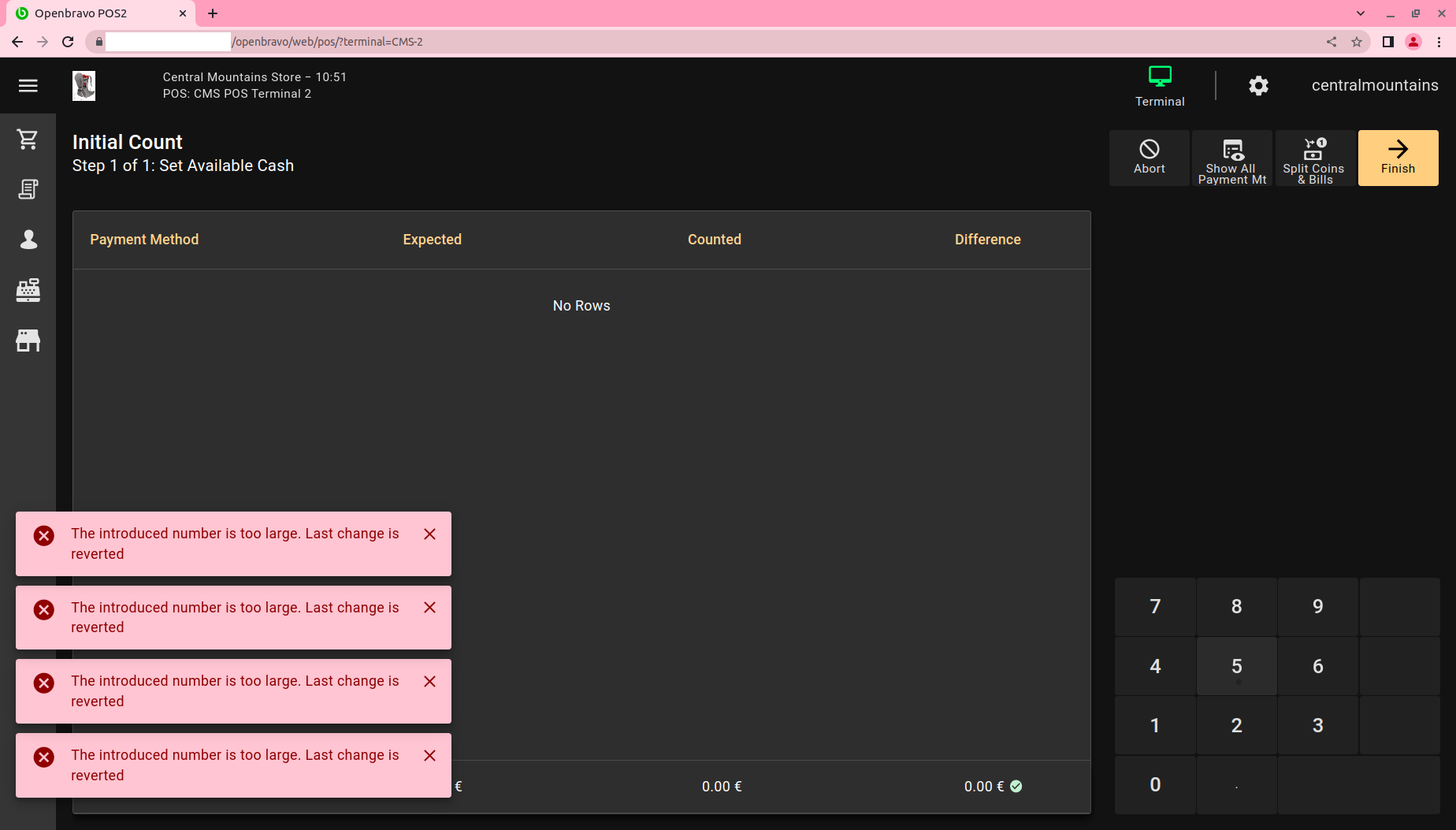
Task: Open the hamburger main menu
Action: 28,85
